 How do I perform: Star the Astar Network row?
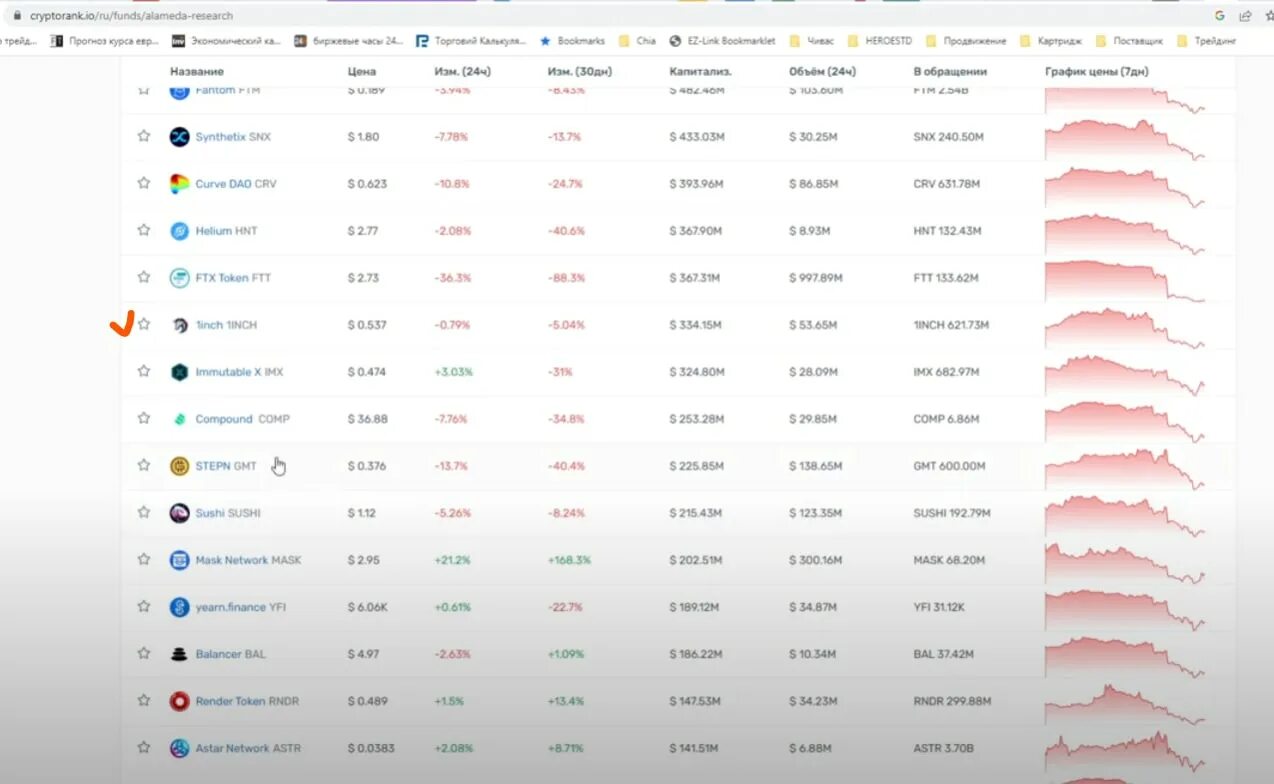pos(144,747)
